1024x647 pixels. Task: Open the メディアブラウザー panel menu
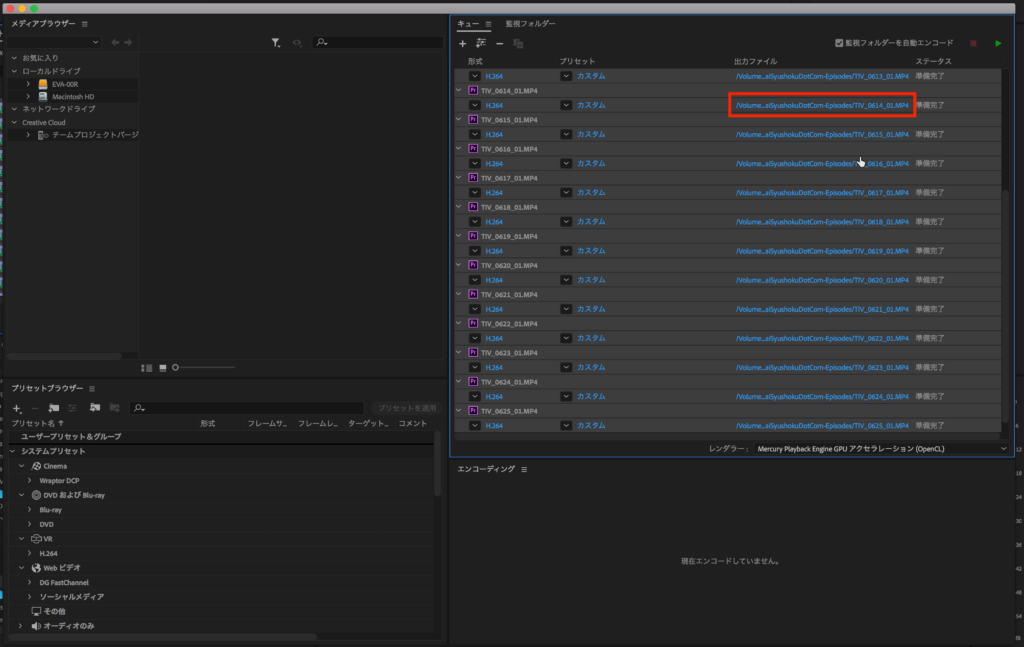pyautogui.click(x=85, y=24)
